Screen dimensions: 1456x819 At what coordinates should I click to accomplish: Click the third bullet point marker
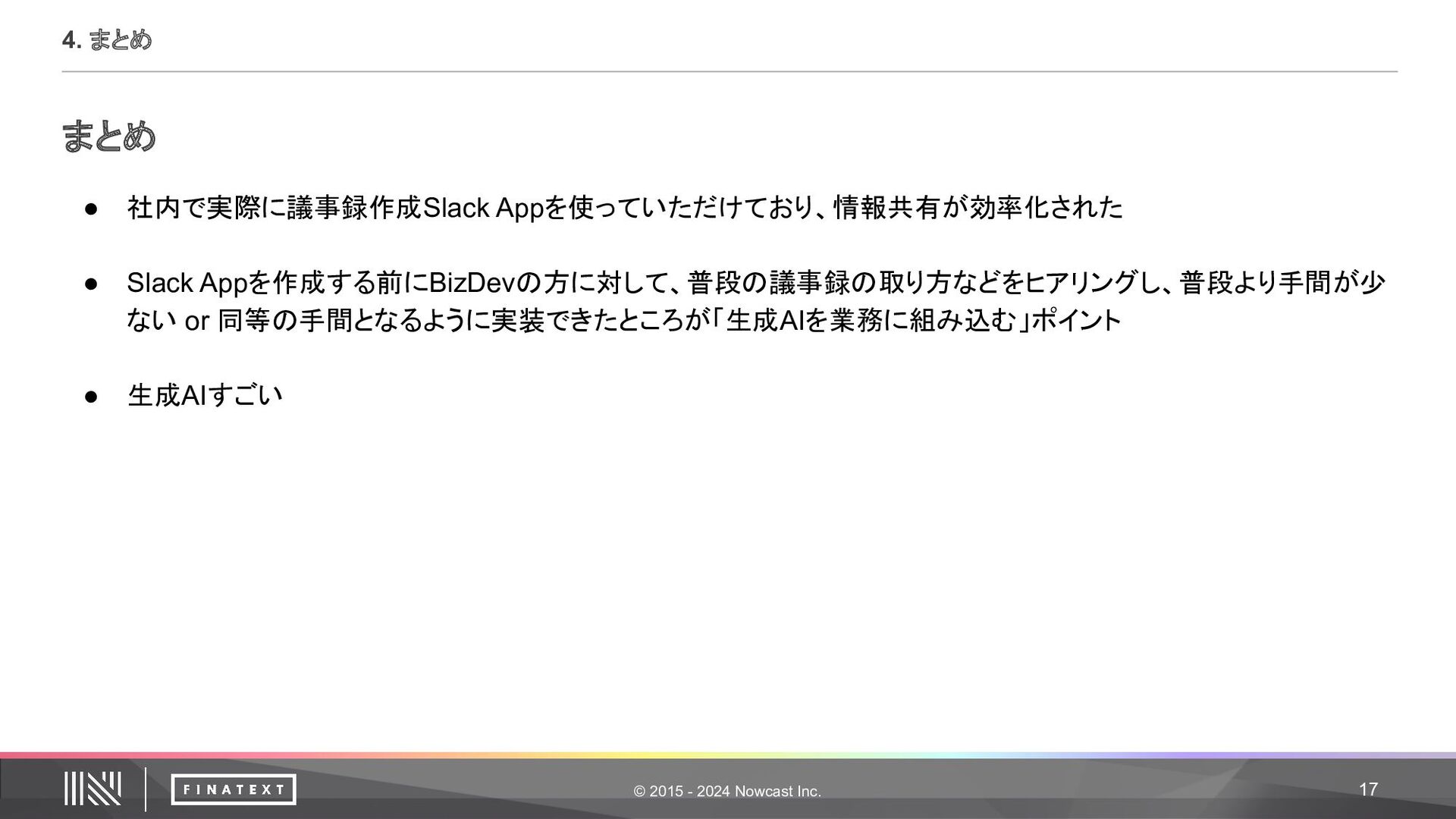point(91,396)
